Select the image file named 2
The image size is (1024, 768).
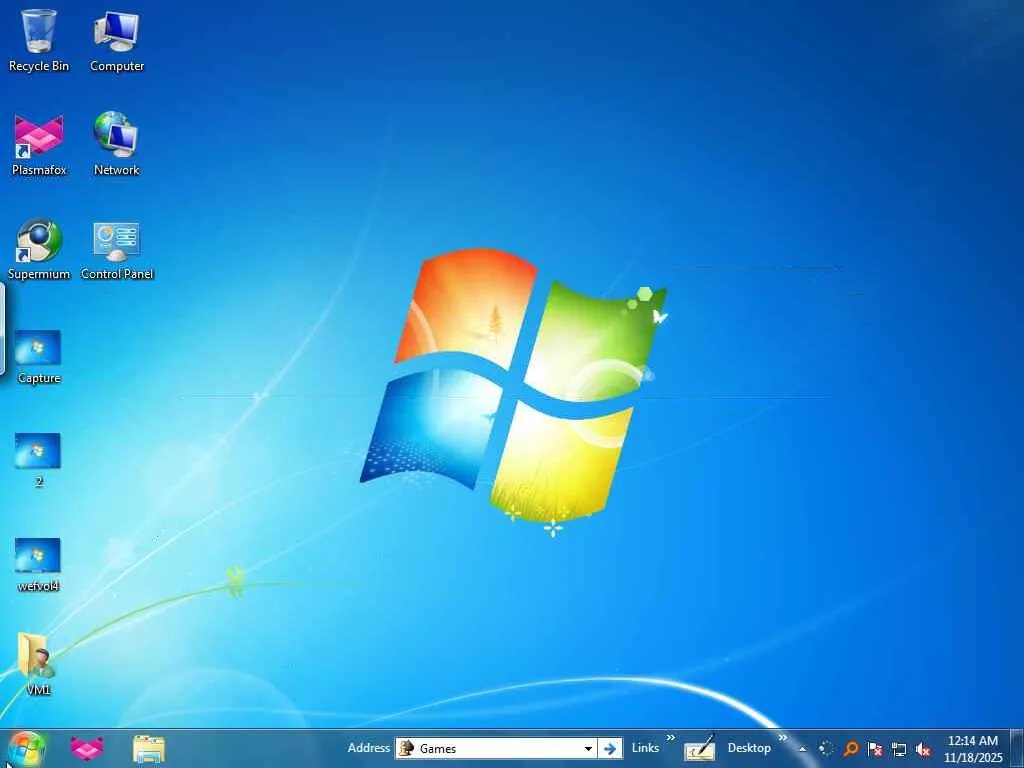click(x=38, y=460)
